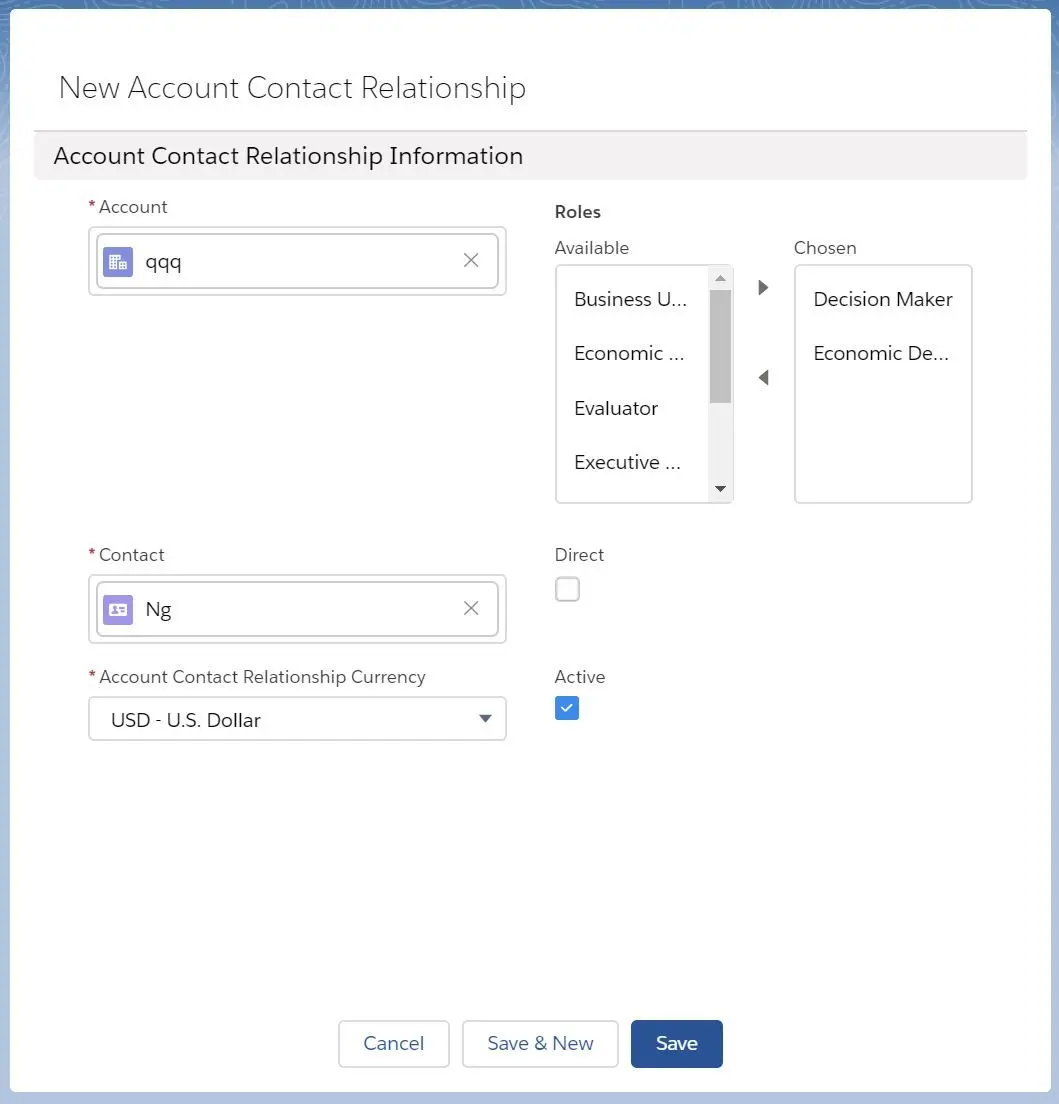This screenshot has height=1104, width=1059.
Task: Select Business U... in Available roles
Action: point(631,299)
